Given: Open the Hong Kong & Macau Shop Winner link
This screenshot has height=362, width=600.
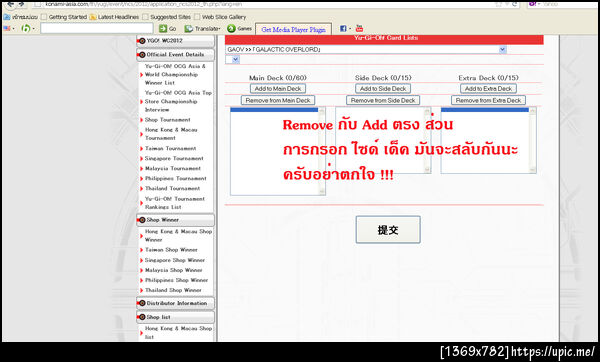Looking at the screenshot, I should pos(178,236).
